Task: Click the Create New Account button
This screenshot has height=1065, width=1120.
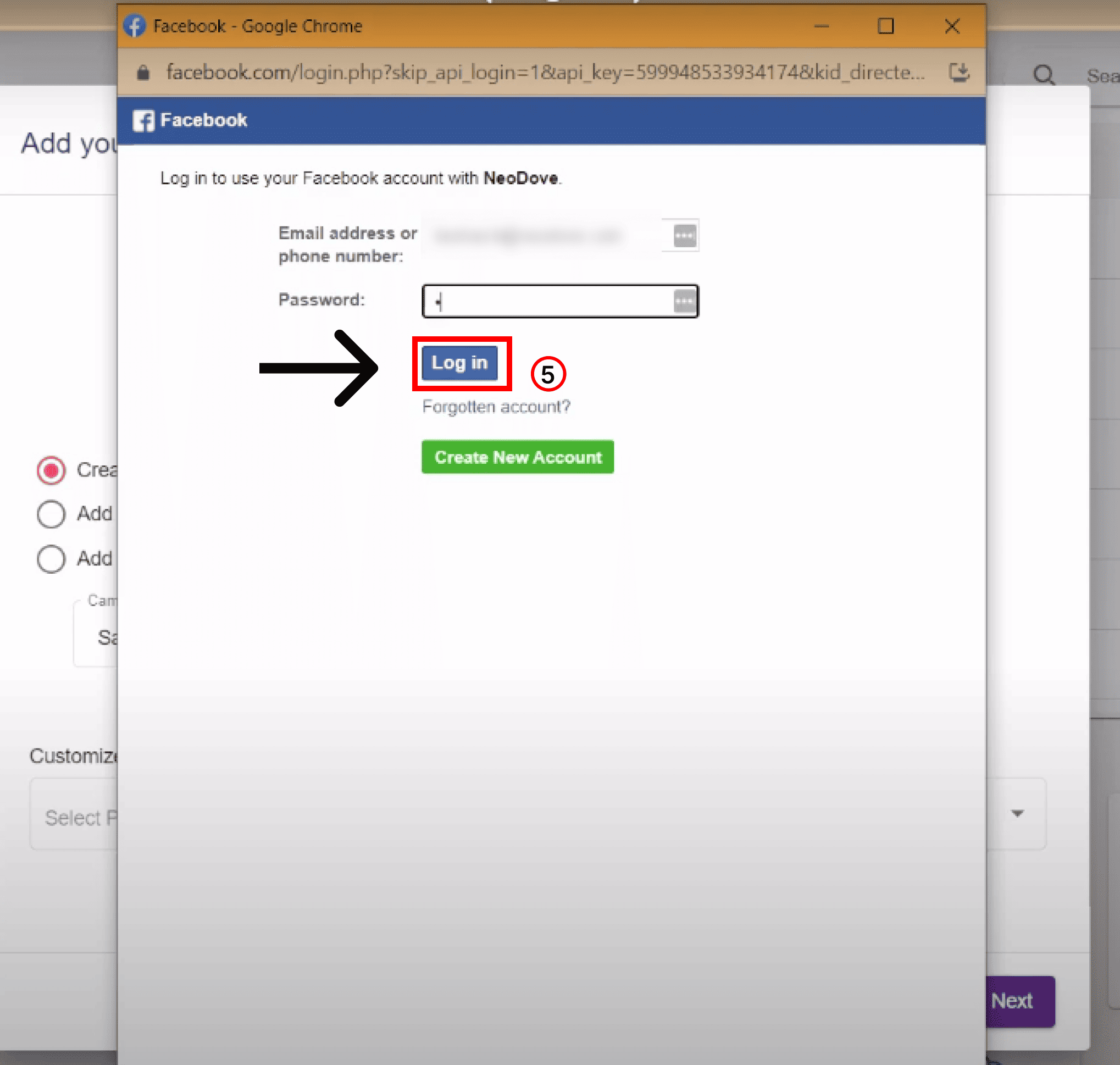Action: tap(517, 457)
